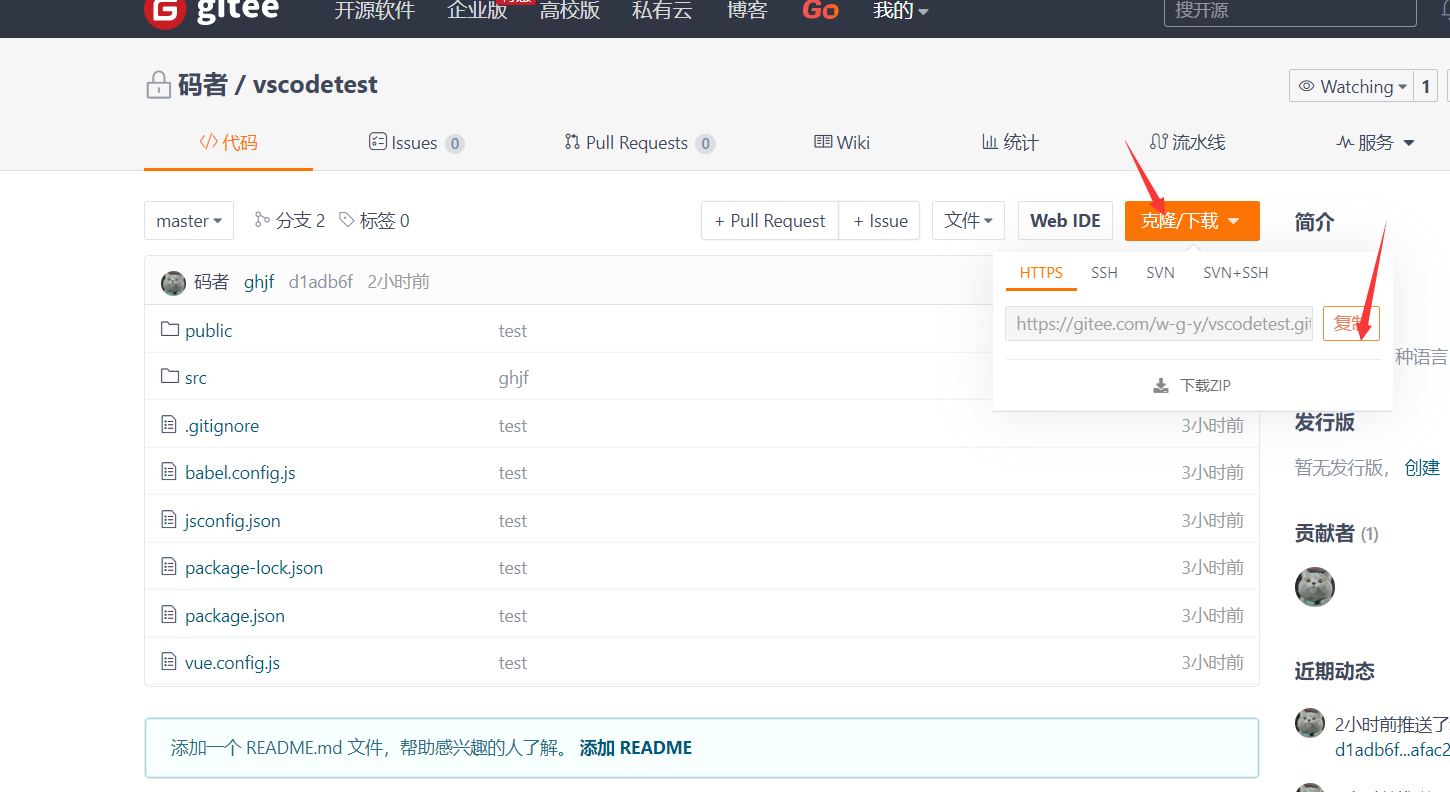Screen dimensions: 1450x792
Task: Click the babel.config.js file name
Action: (x=240, y=472)
